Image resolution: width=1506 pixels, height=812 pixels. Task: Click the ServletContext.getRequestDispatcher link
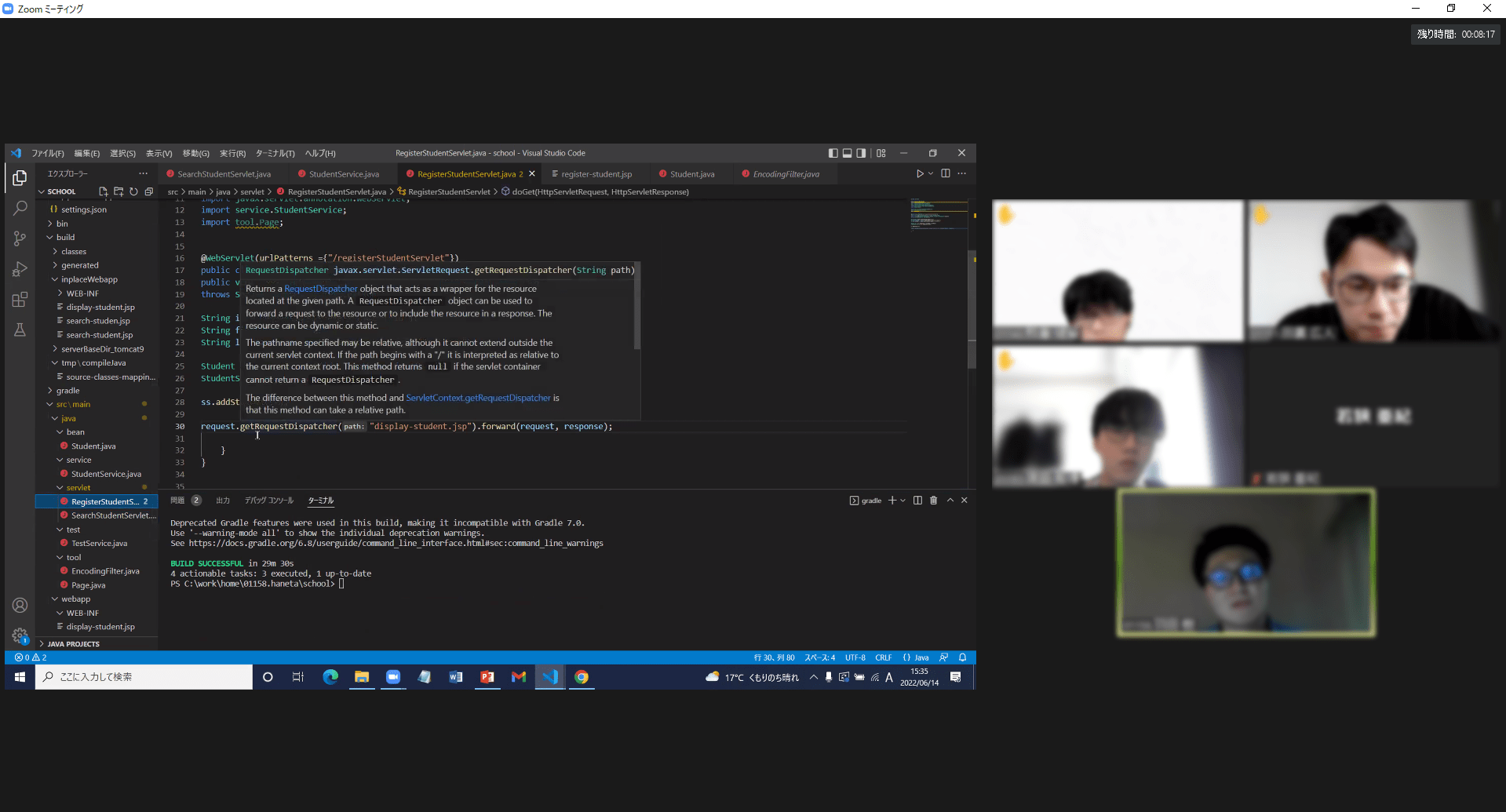[478, 398]
